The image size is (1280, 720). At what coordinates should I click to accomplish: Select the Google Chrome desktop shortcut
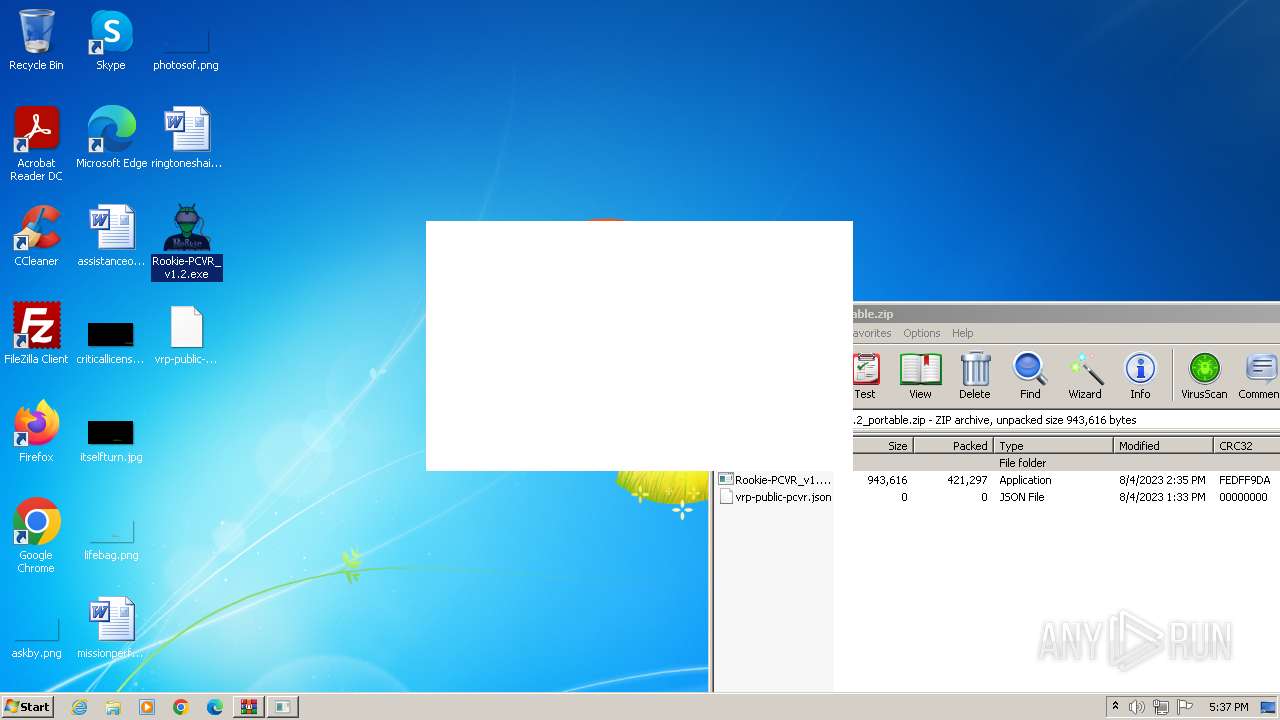coord(36,536)
